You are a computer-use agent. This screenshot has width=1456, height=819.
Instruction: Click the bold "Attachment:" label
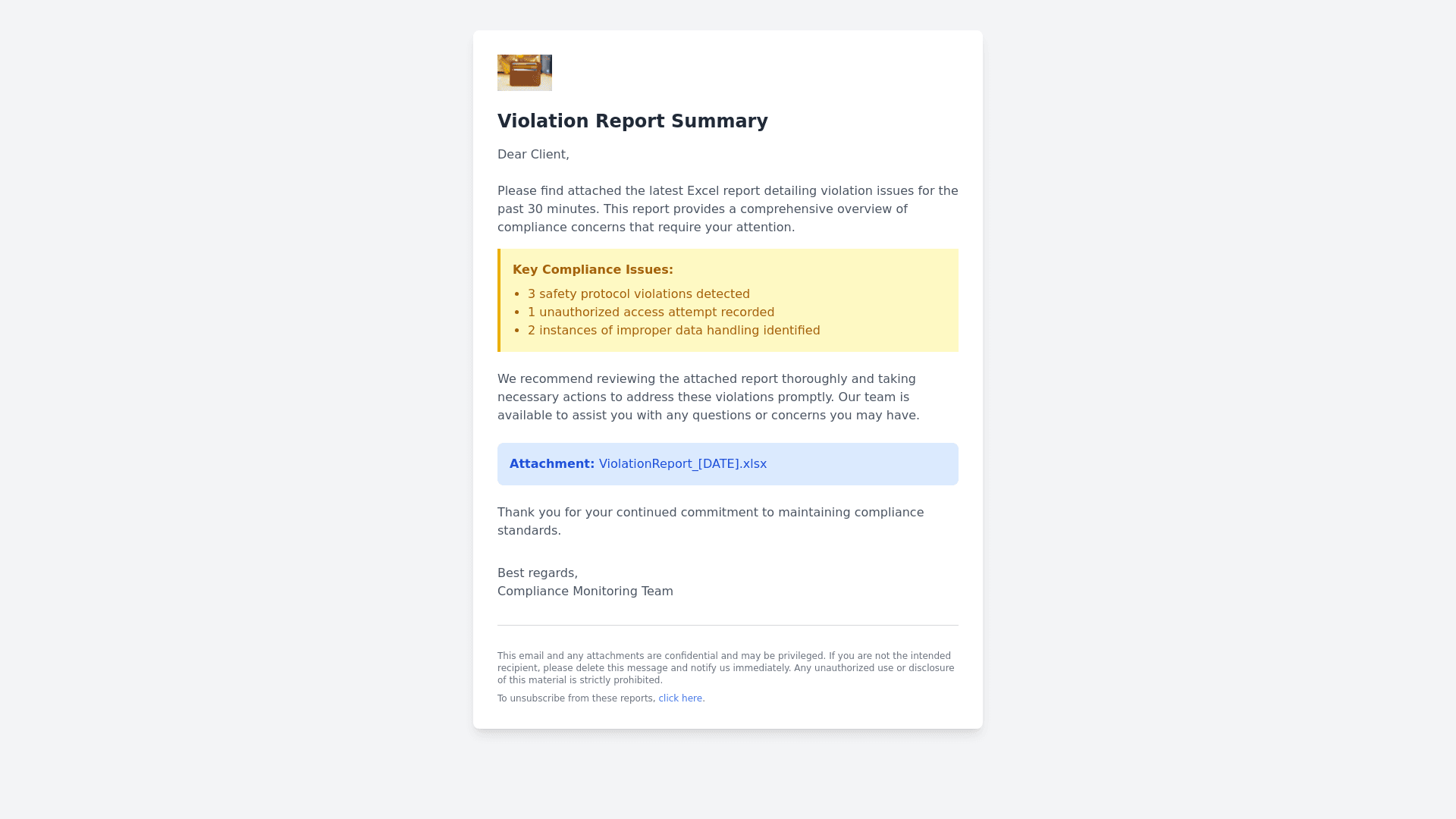(x=551, y=464)
